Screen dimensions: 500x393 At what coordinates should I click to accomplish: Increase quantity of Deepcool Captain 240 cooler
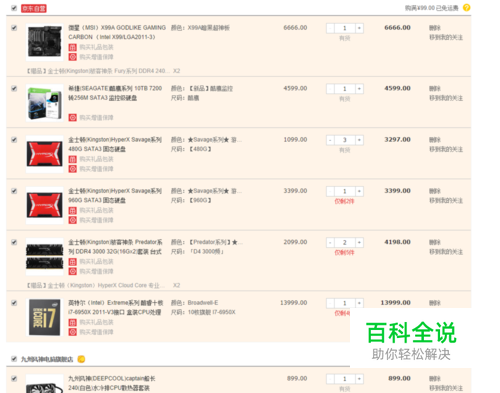click(x=359, y=379)
